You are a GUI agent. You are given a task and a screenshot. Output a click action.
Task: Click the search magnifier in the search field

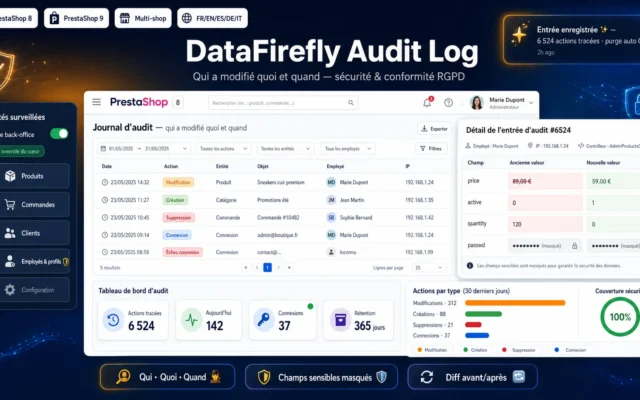tap(351, 103)
